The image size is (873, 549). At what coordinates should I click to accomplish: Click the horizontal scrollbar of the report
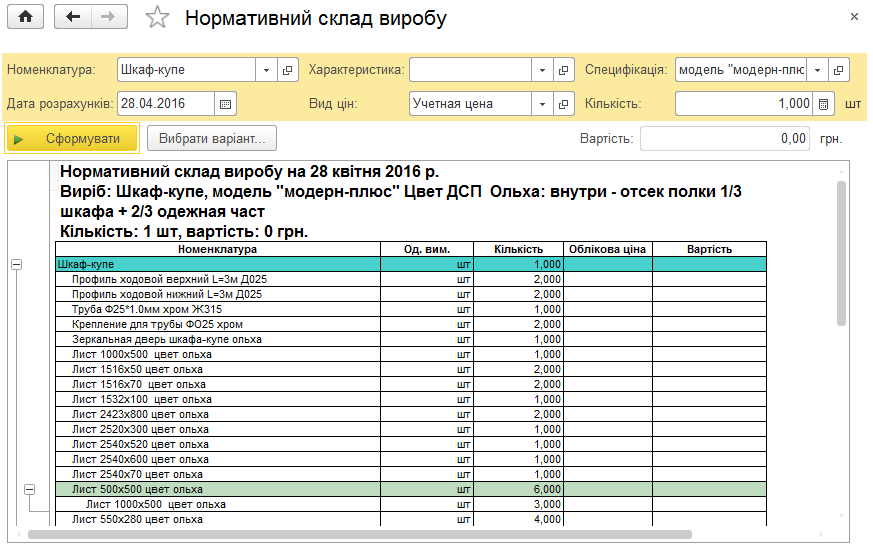point(360,535)
